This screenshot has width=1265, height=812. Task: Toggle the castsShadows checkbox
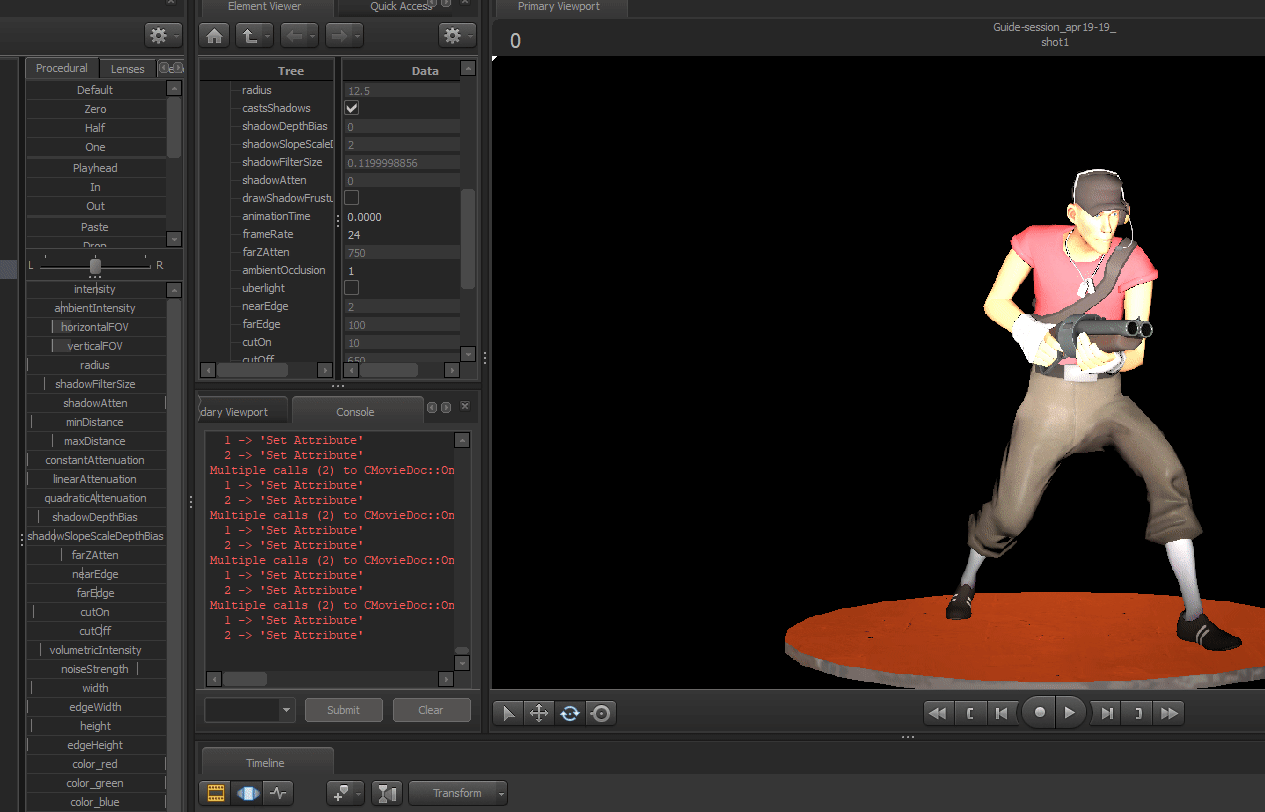[352, 108]
